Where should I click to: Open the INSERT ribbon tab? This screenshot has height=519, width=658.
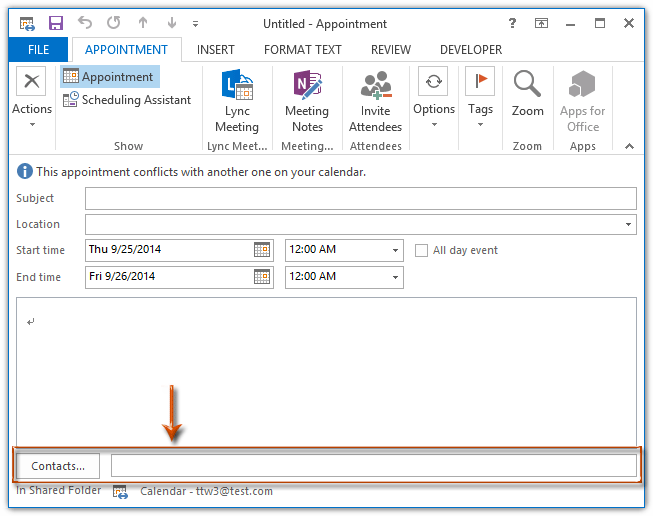tap(216, 49)
